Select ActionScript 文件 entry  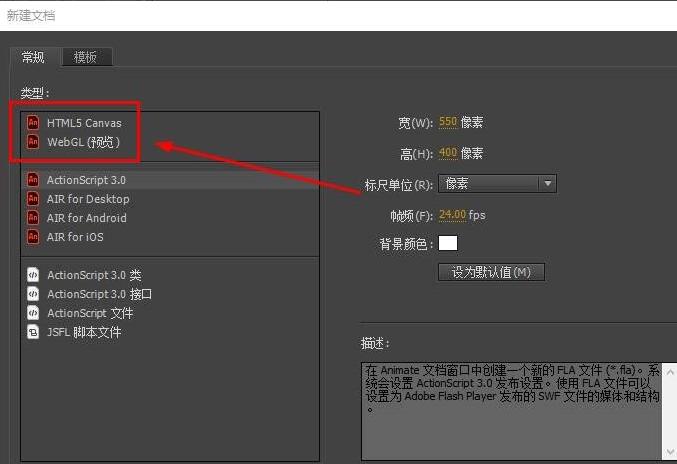point(170,313)
